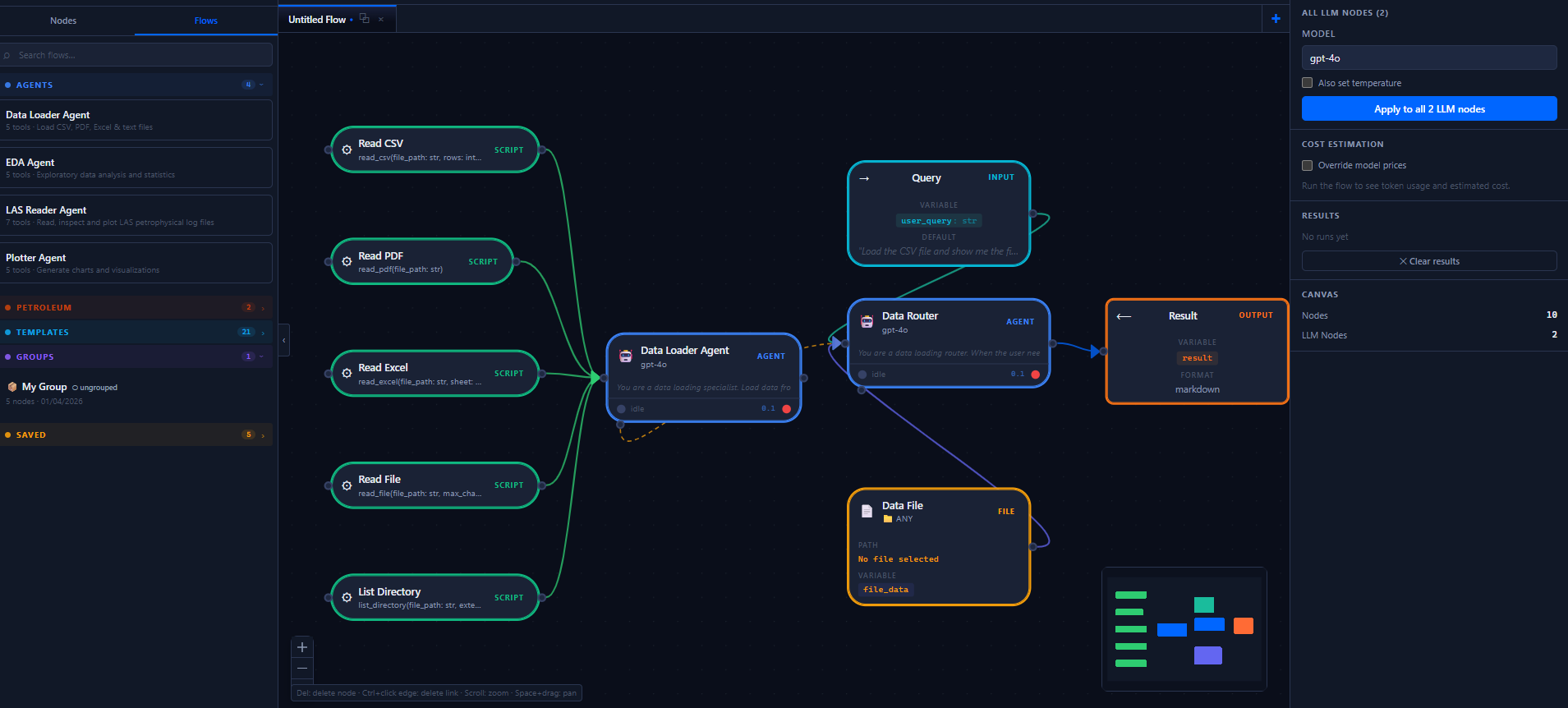Image resolution: width=1568 pixels, height=708 pixels.
Task: Click the Search flows input field
Action: pos(136,55)
